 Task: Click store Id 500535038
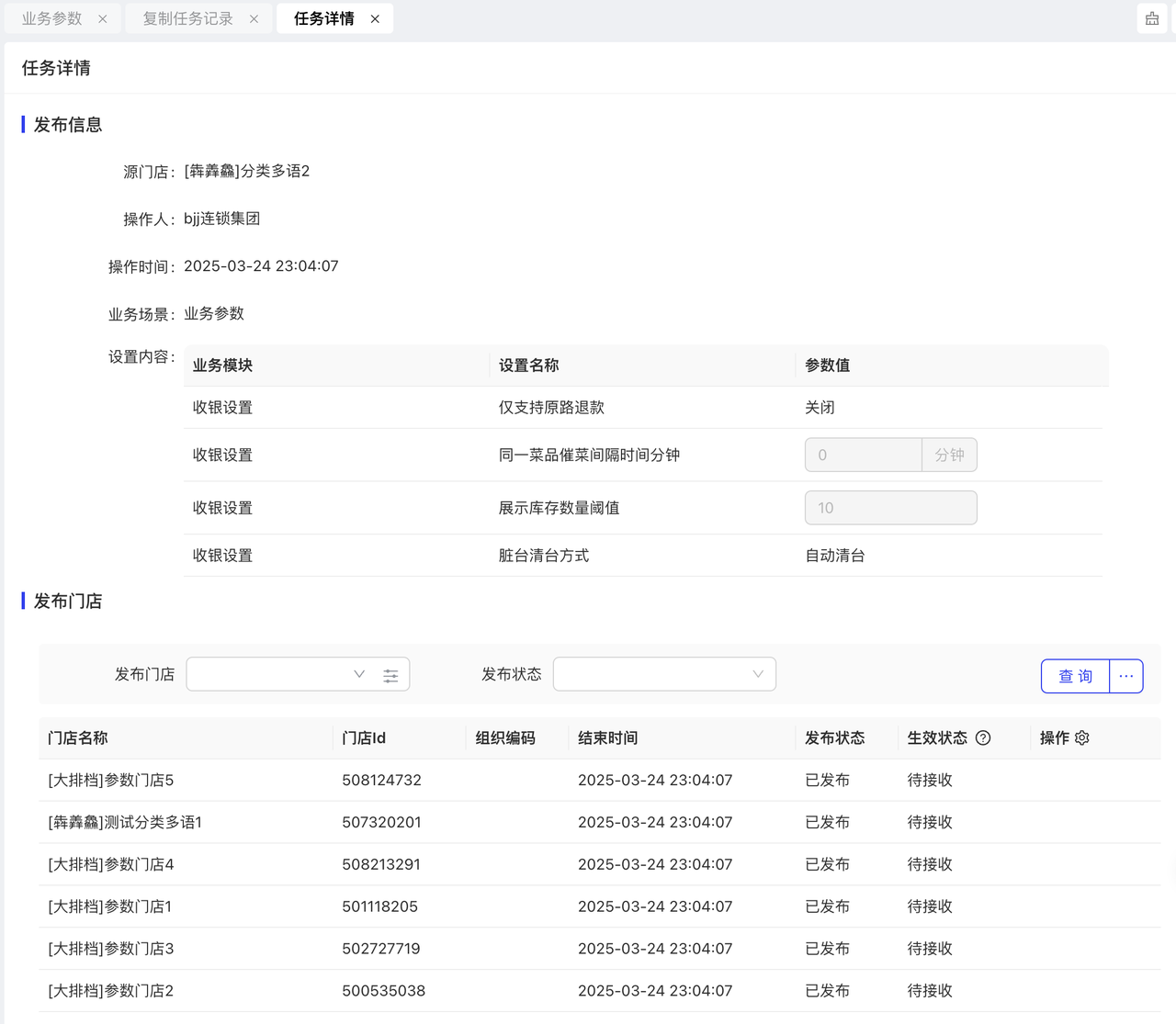click(383, 992)
